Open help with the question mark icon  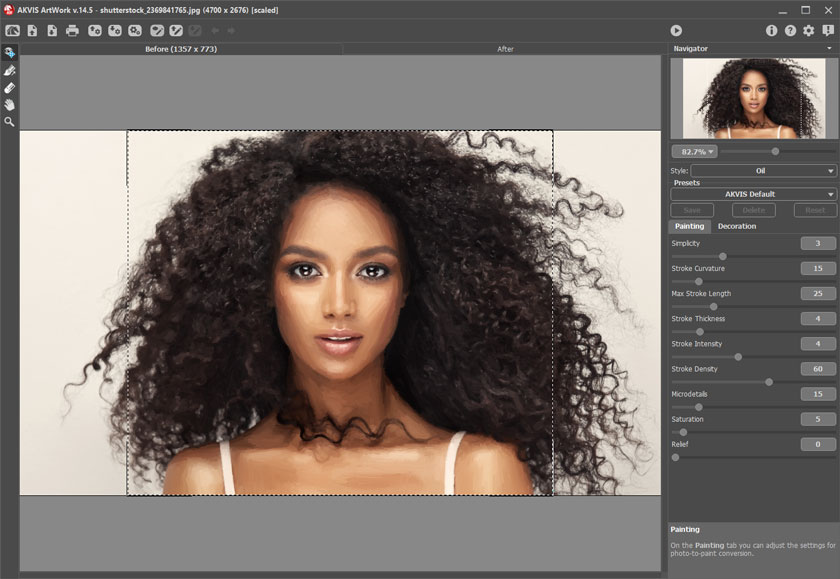[790, 31]
